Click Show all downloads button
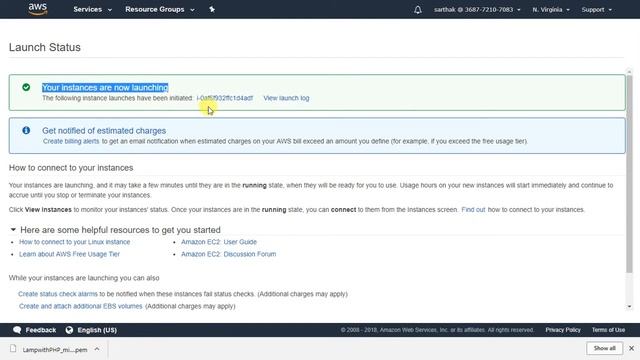This screenshot has width=640, height=360. coord(604,348)
